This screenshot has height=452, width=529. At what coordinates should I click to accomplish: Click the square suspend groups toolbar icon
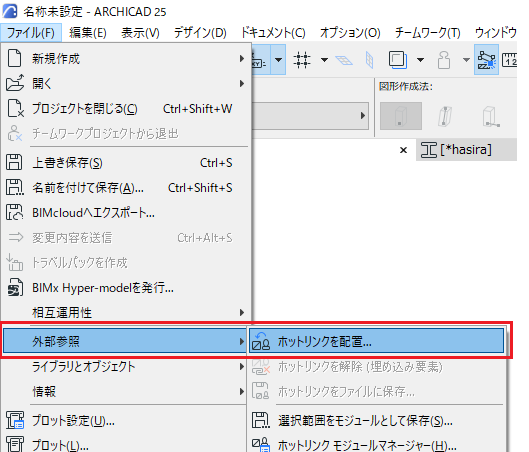click(398, 60)
